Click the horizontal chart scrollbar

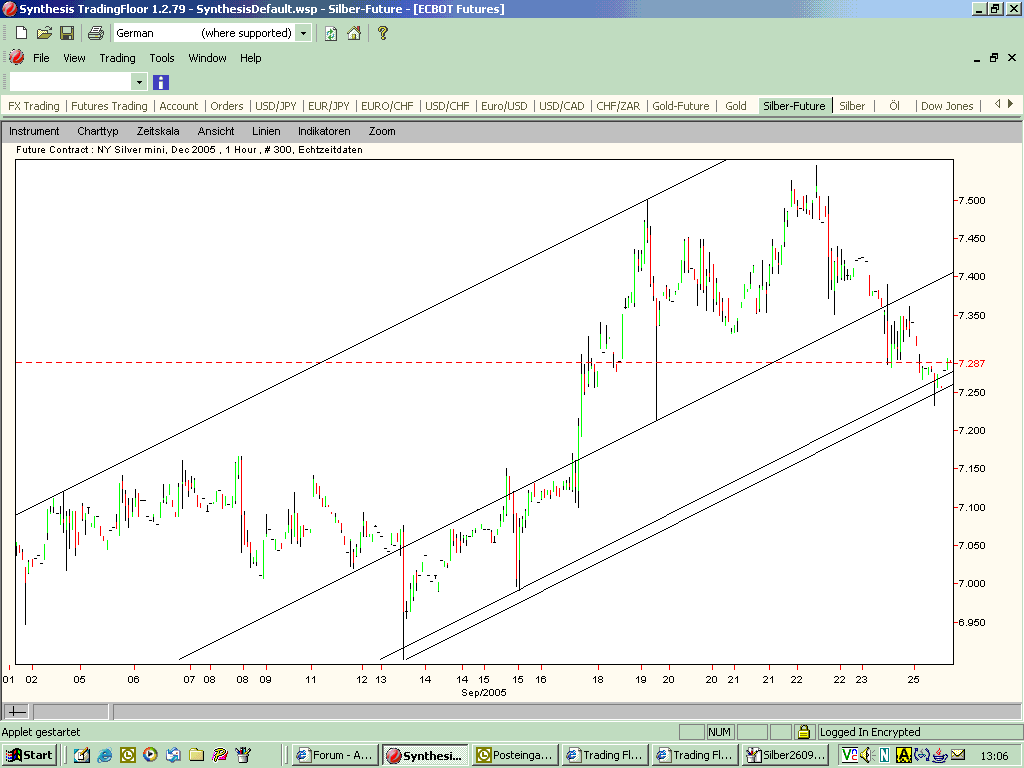[567, 711]
